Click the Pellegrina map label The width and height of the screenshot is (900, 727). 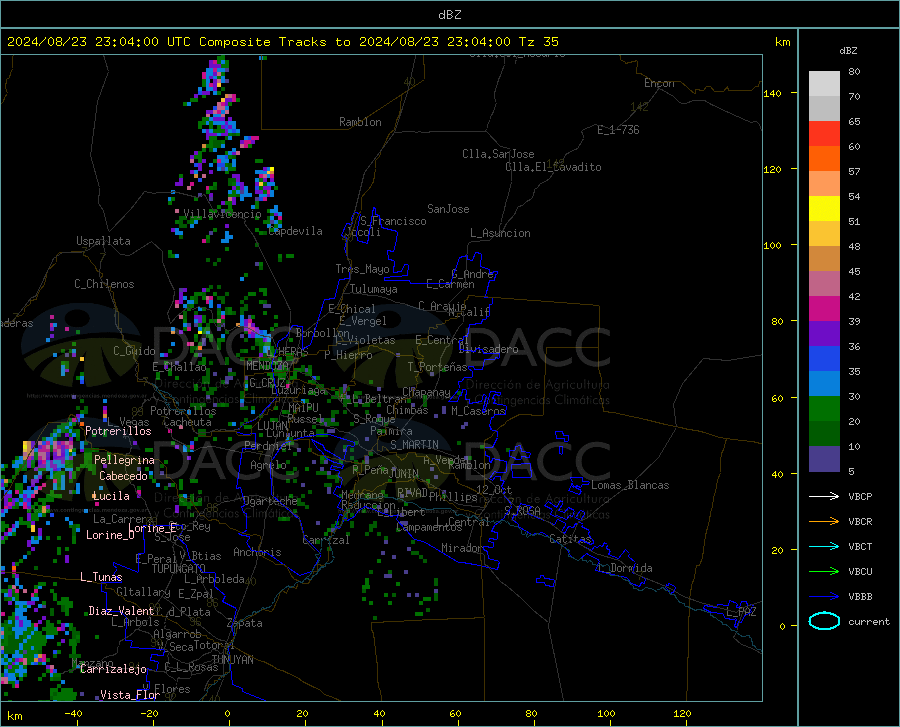point(124,460)
